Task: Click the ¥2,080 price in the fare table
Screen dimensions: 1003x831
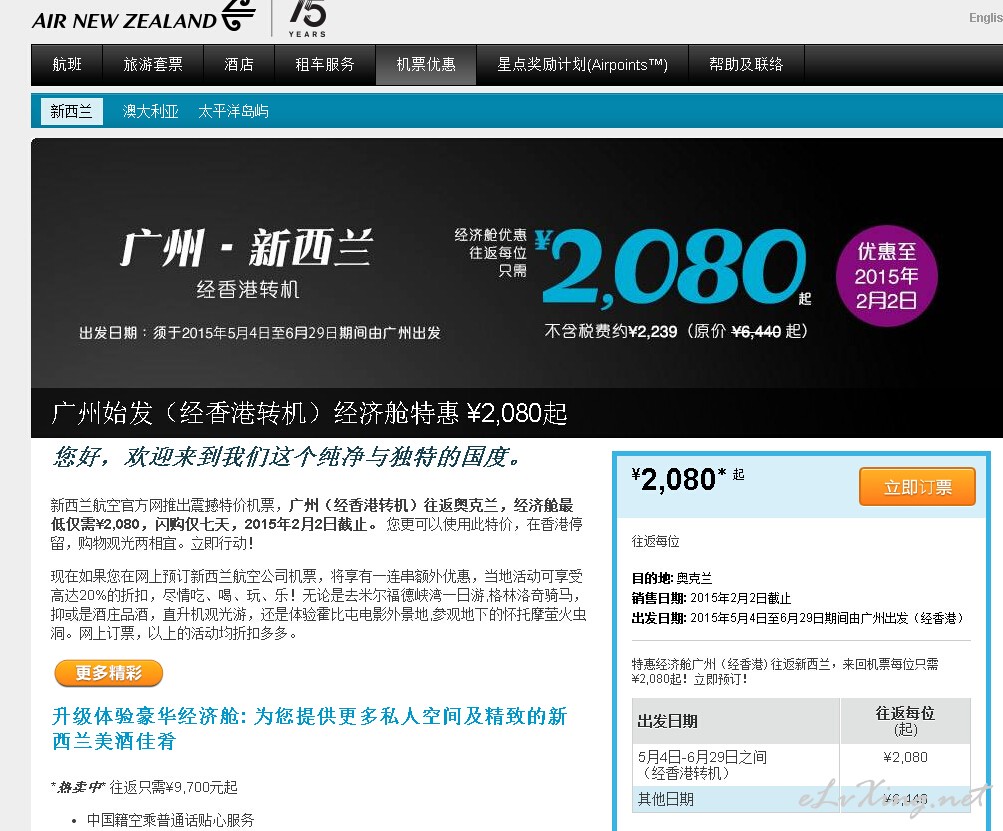Action: pyautogui.click(x=905, y=757)
